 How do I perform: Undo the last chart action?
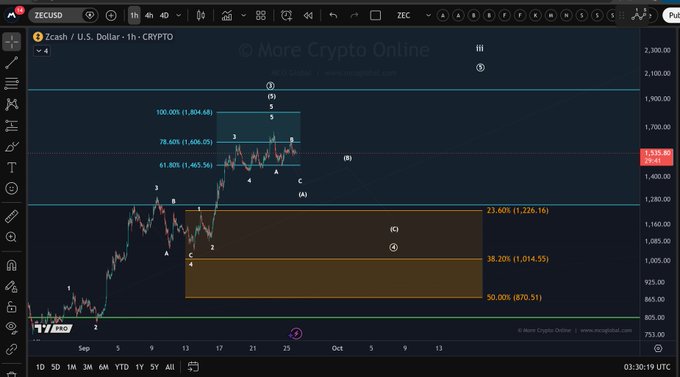[333, 16]
